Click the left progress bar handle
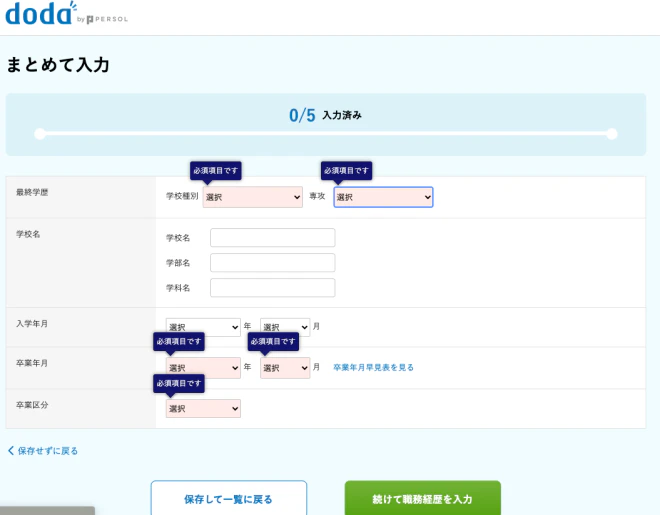Viewport: 660px width, 515px height. (40, 134)
